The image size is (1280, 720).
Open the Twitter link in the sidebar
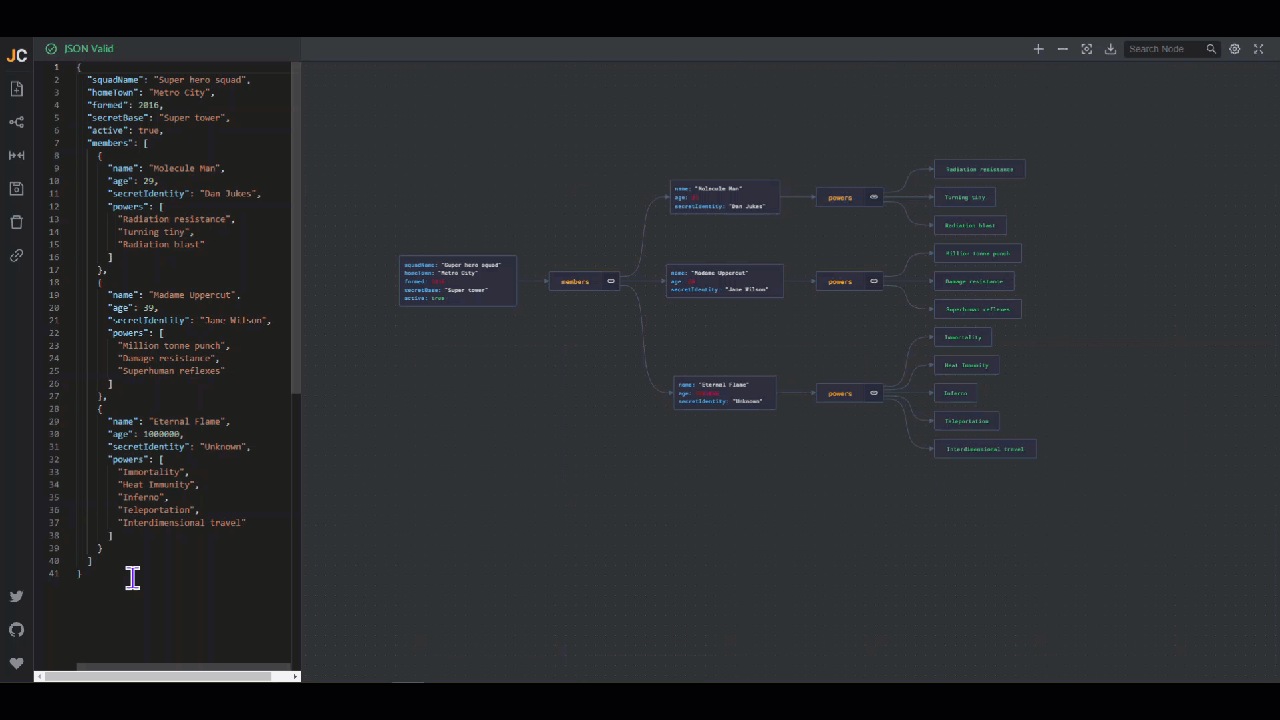tap(16, 596)
